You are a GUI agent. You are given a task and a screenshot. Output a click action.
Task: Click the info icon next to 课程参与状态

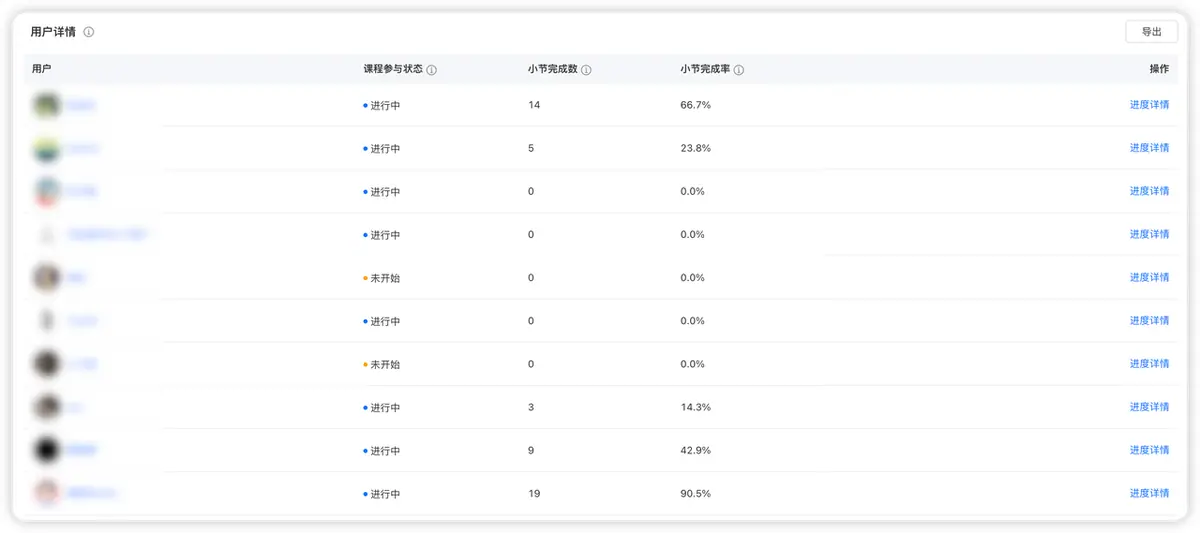432,70
